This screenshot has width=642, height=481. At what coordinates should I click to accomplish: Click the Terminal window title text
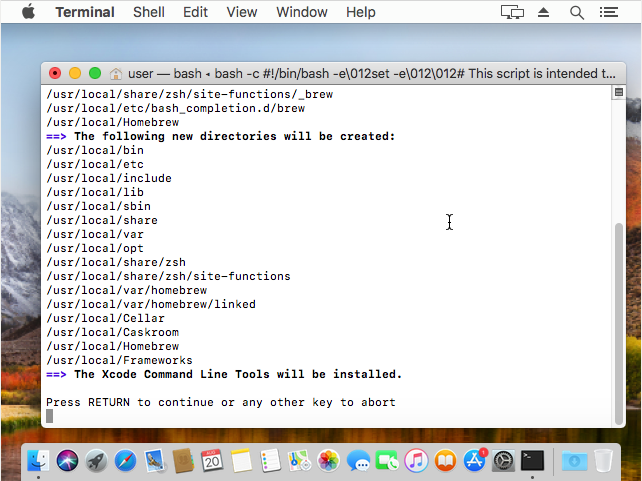371,74
